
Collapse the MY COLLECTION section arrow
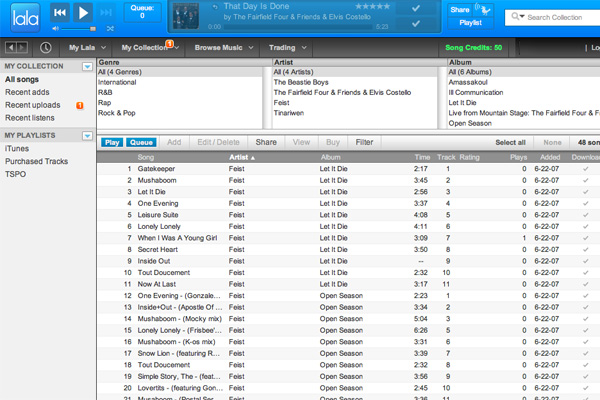click(x=87, y=67)
